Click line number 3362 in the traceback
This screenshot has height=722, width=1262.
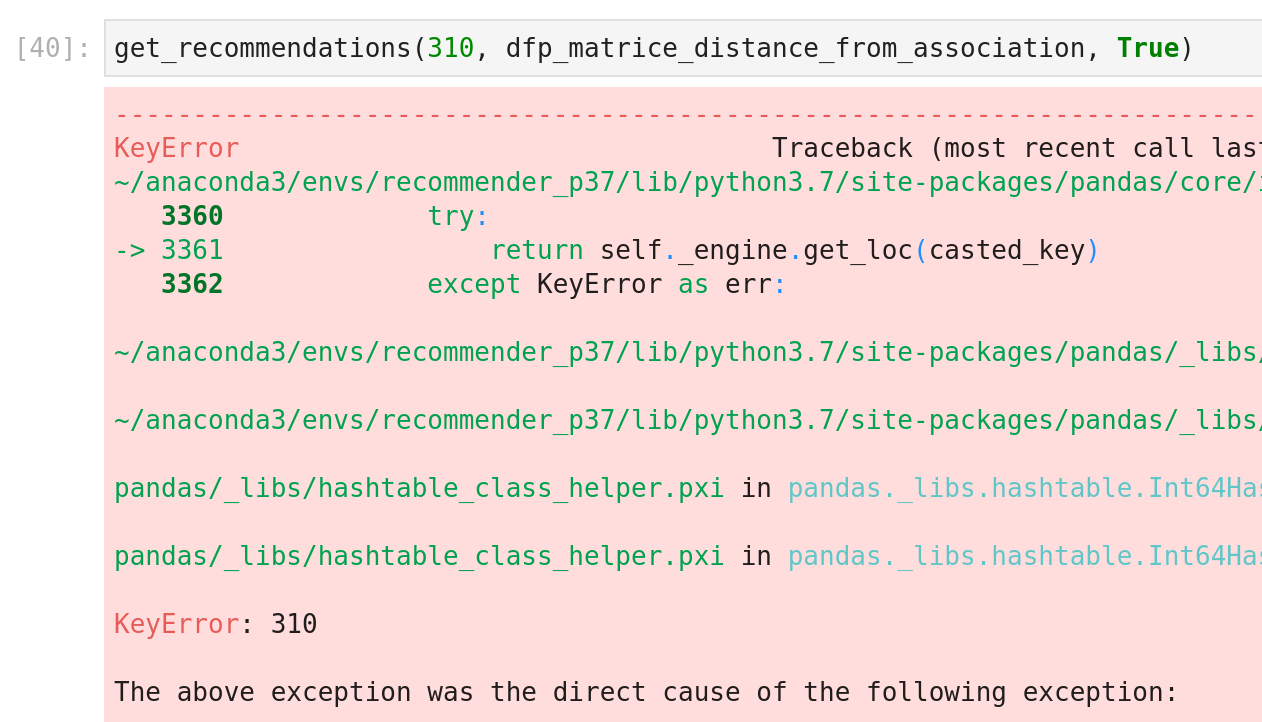point(192,285)
